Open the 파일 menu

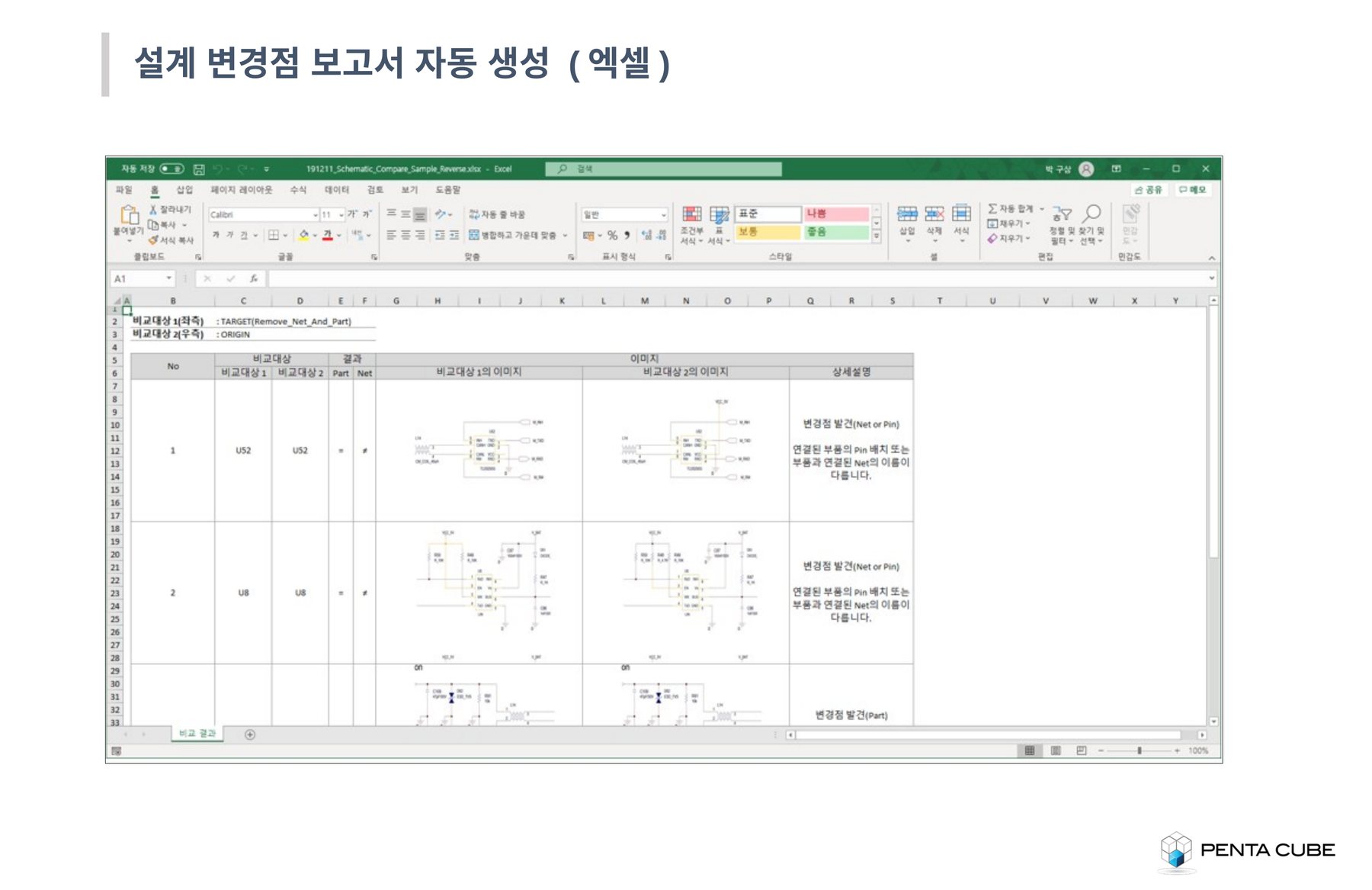point(123,190)
